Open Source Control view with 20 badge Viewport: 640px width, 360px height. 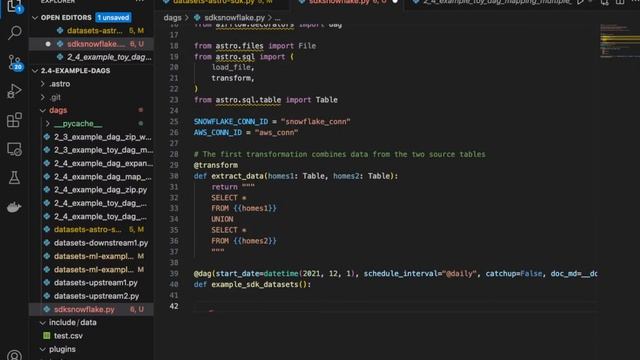point(15,62)
